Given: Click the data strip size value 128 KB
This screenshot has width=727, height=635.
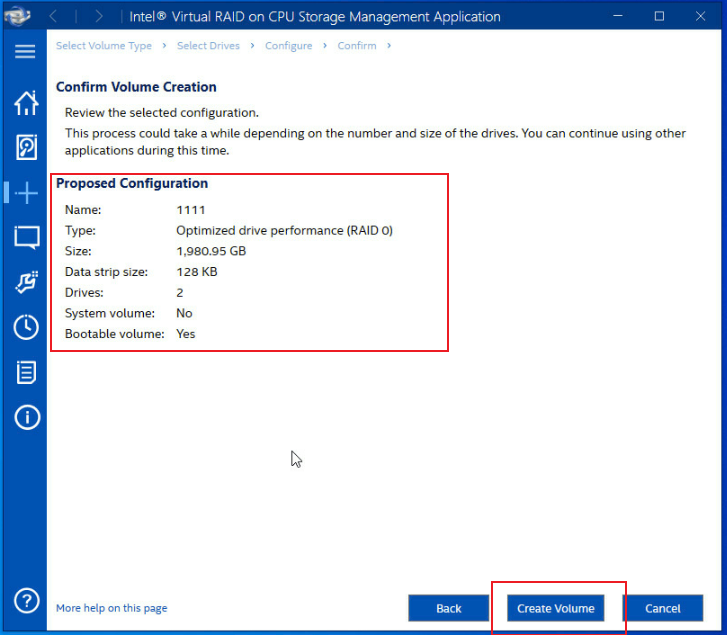Looking at the screenshot, I should coord(197,272).
